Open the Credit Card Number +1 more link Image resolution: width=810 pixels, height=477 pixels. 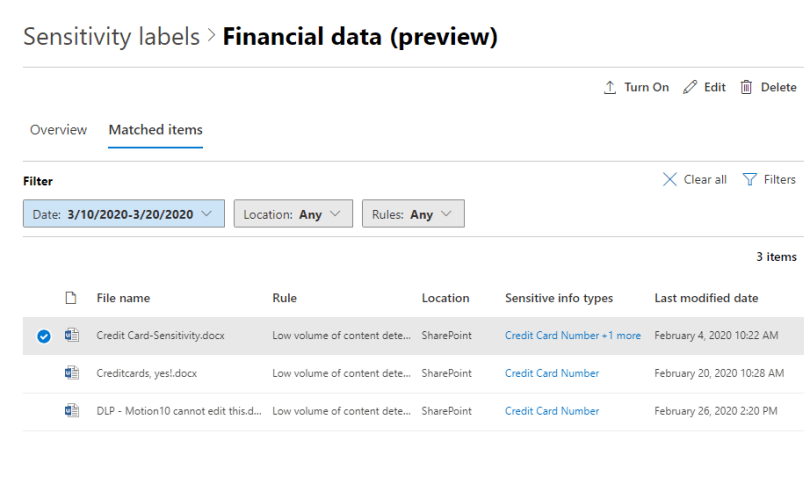point(572,336)
